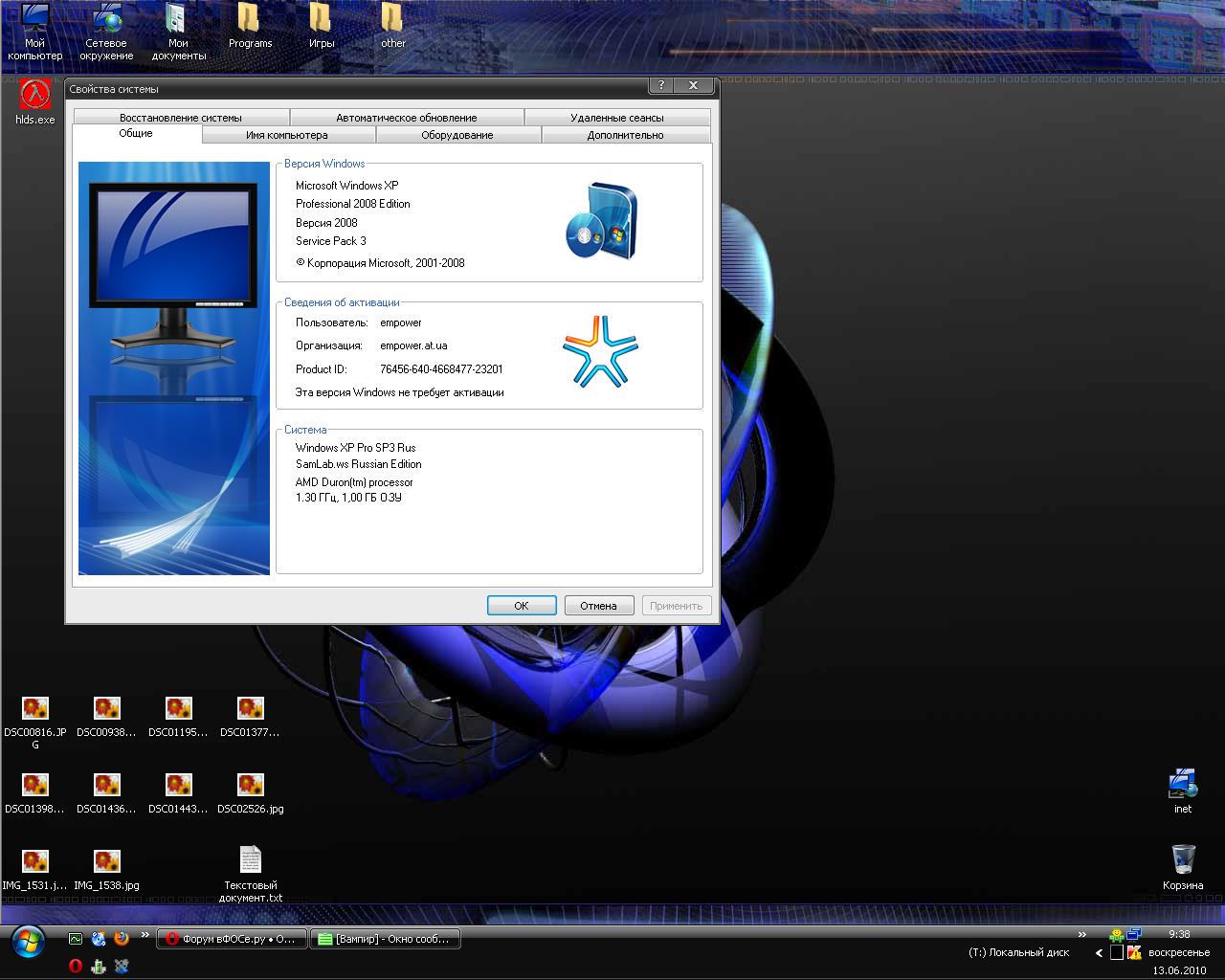This screenshot has height=980, width=1225.
Task: Open the Корзина recycle bin icon
Action: [x=1183, y=859]
